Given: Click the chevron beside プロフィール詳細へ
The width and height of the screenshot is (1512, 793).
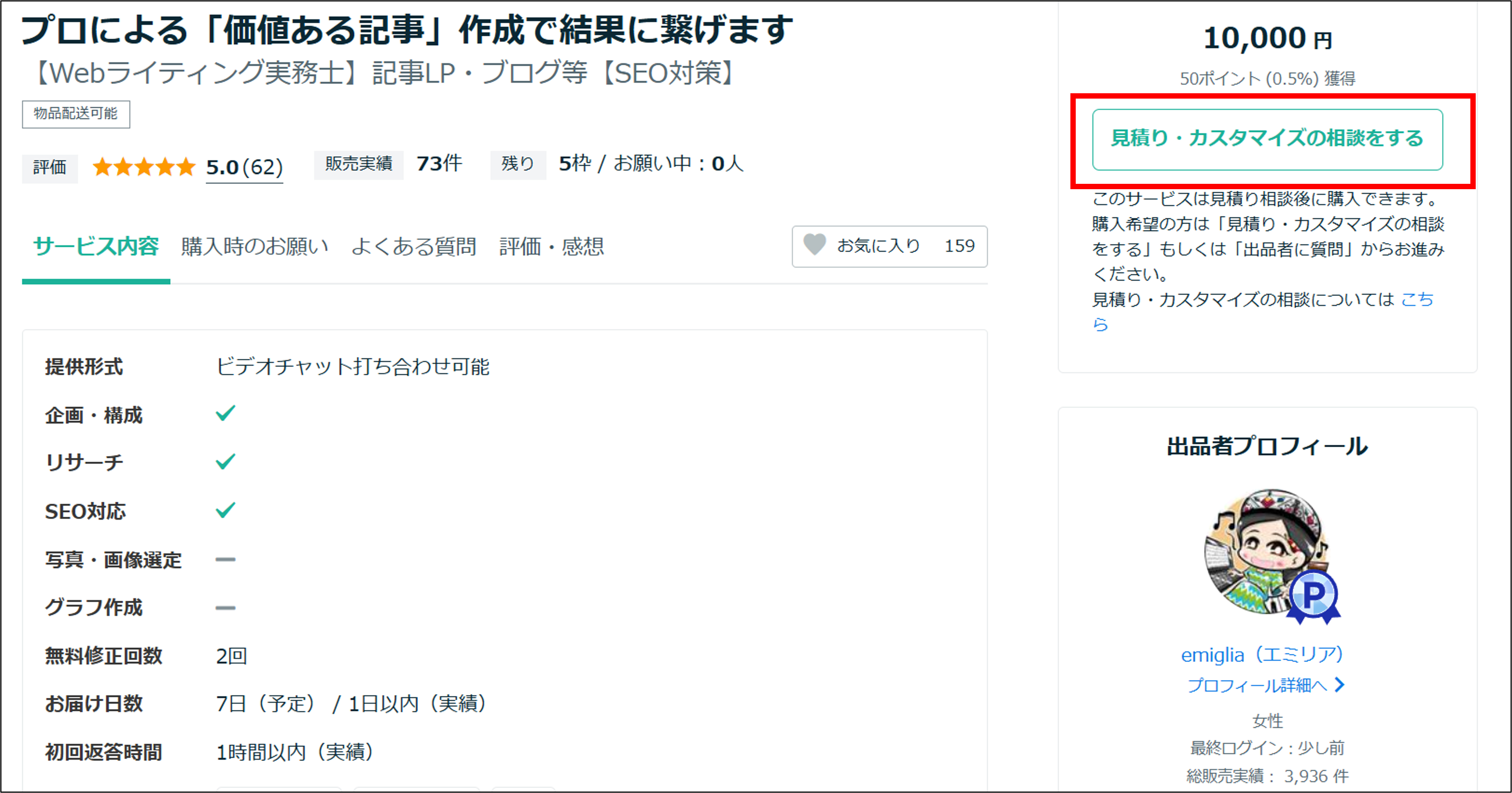Looking at the screenshot, I should 1339,684.
